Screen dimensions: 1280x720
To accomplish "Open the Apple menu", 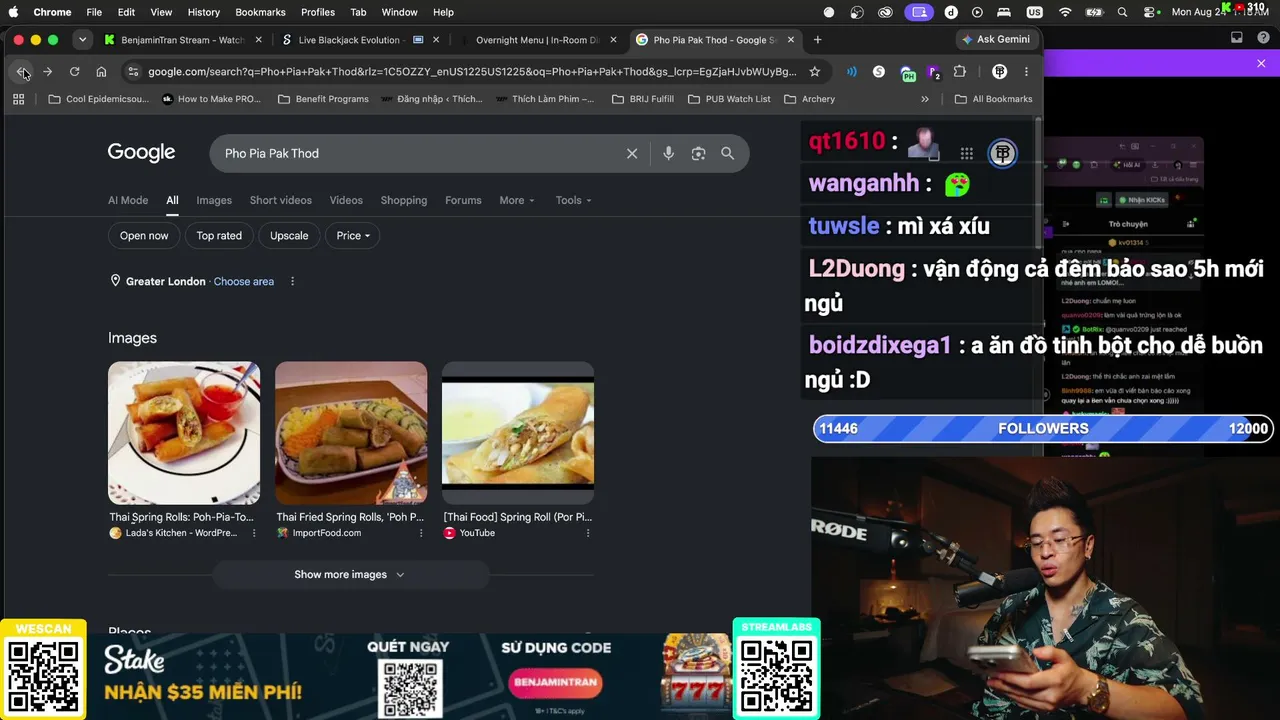I will coord(14,12).
